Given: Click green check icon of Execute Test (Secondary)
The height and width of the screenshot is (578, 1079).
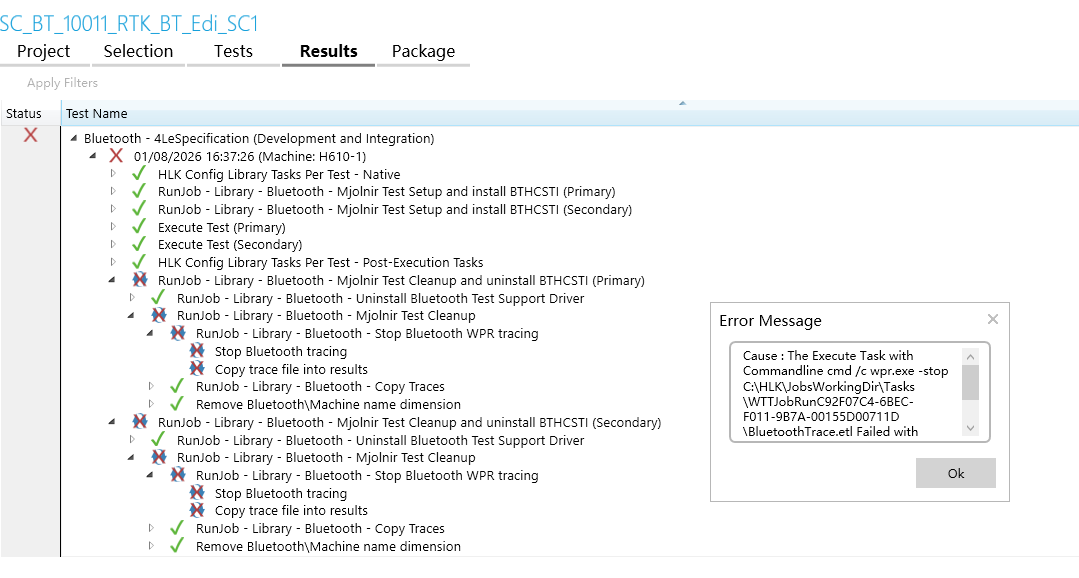Looking at the screenshot, I should [139, 244].
